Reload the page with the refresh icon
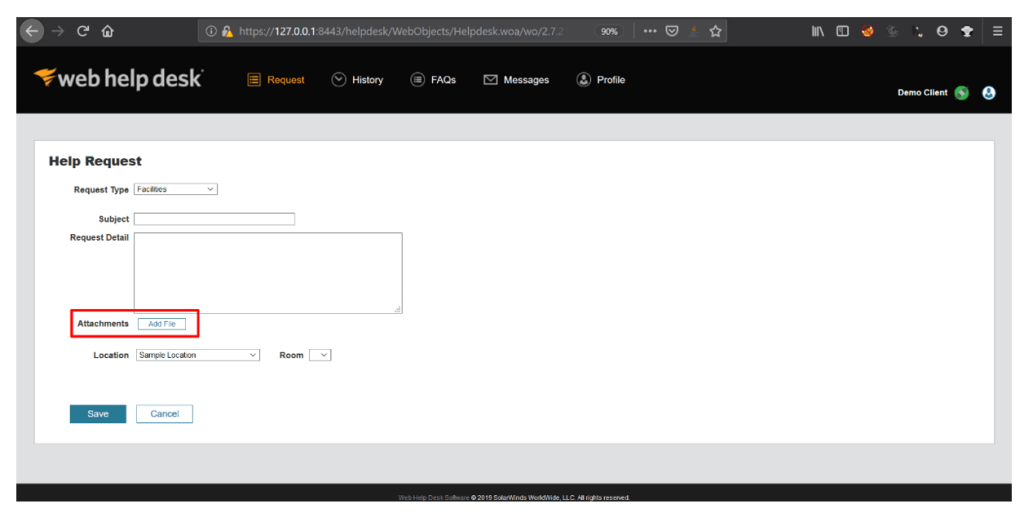The width and height of the screenshot is (1024, 517). coord(82,31)
